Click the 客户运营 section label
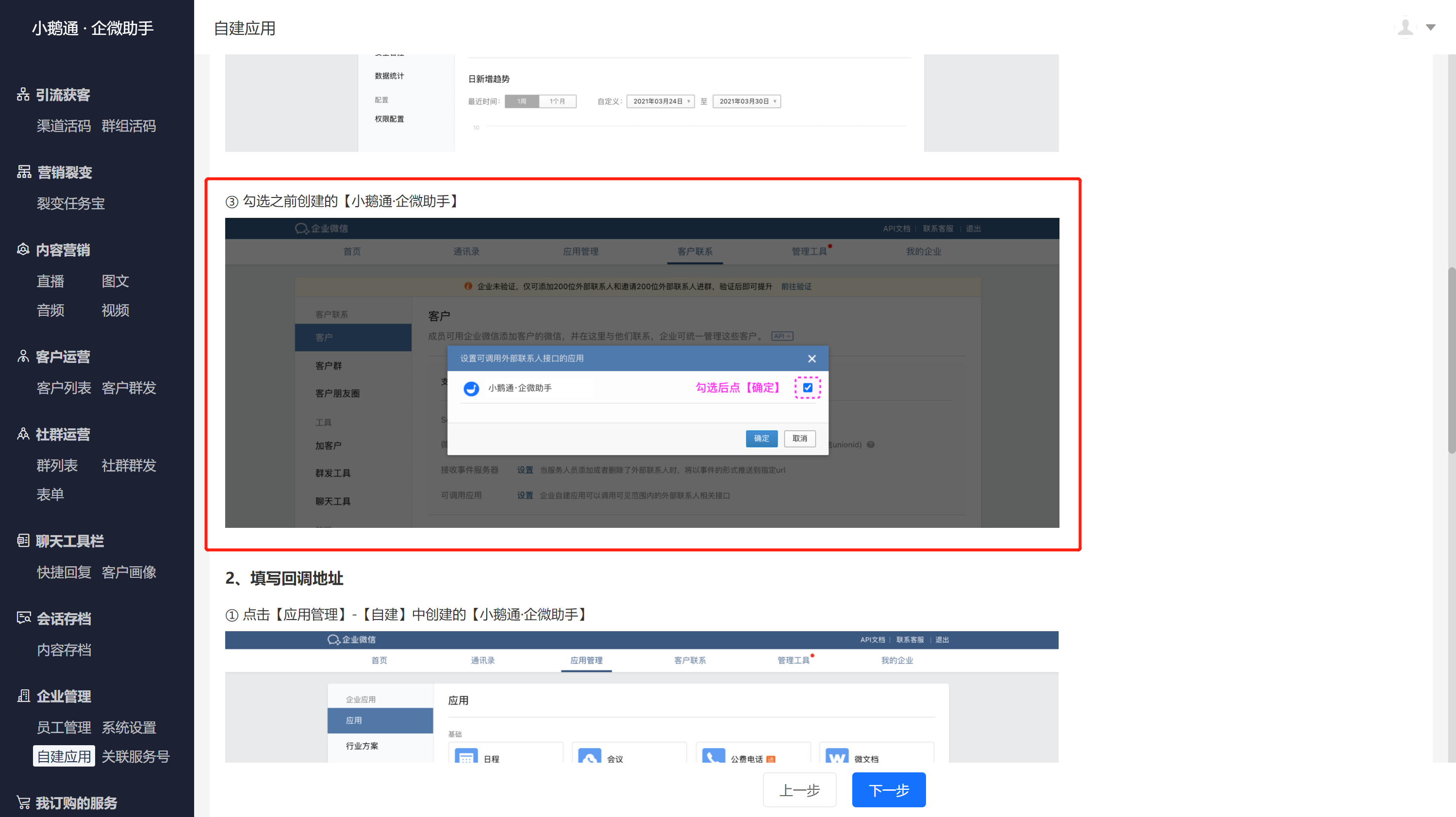1456x817 pixels. point(63,356)
